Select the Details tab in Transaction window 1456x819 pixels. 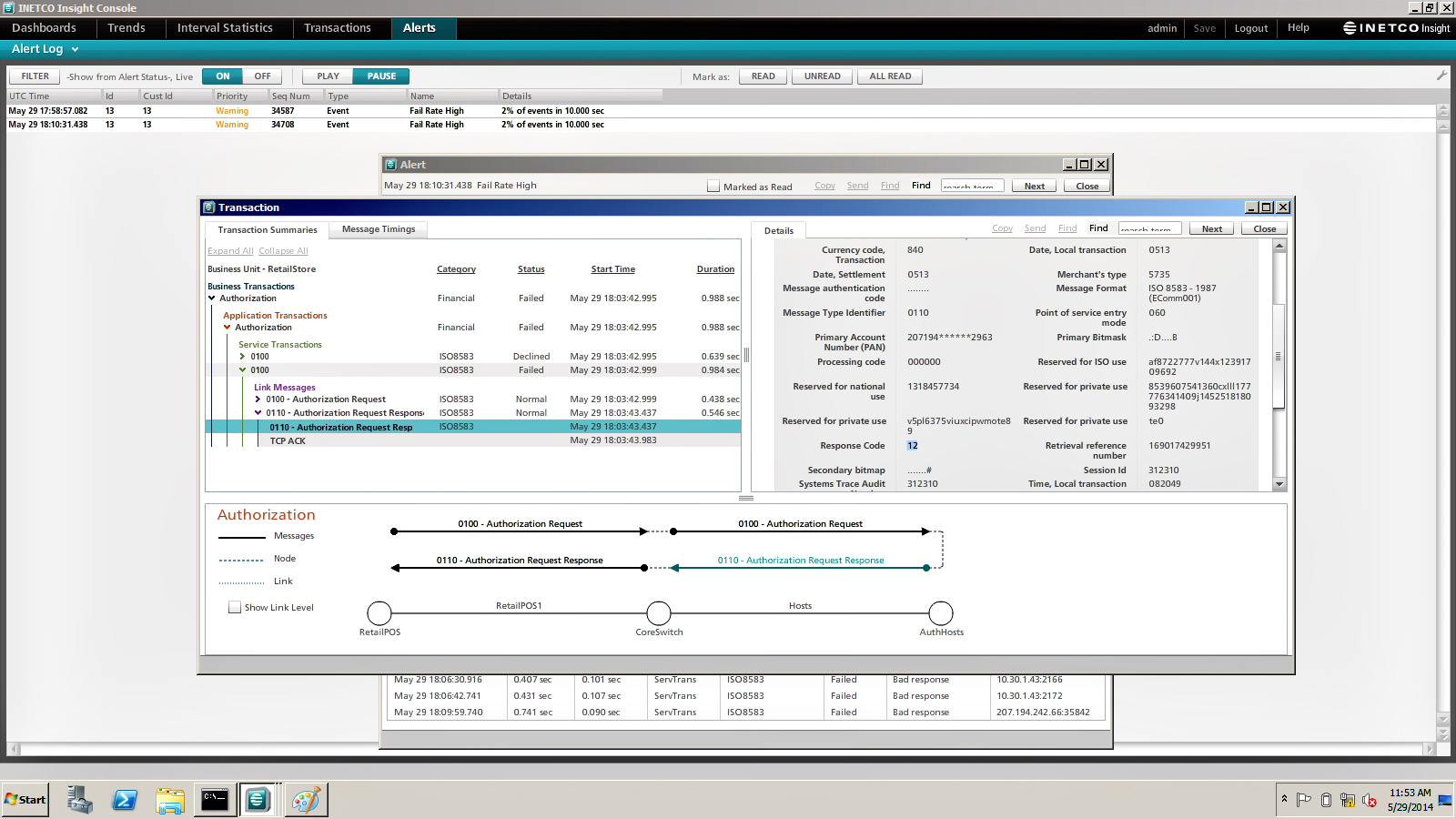click(779, 230)
